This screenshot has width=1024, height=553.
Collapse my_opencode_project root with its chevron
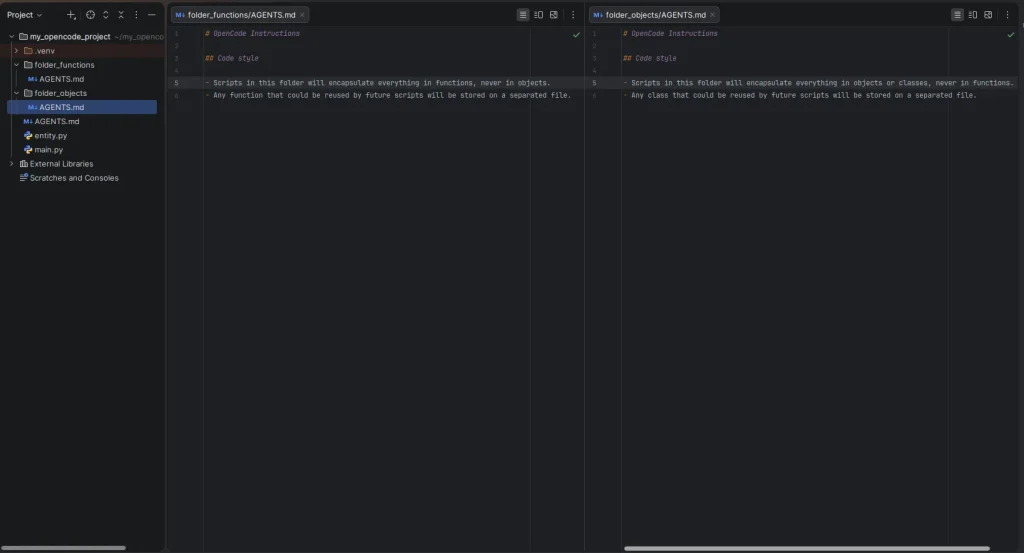11,37
